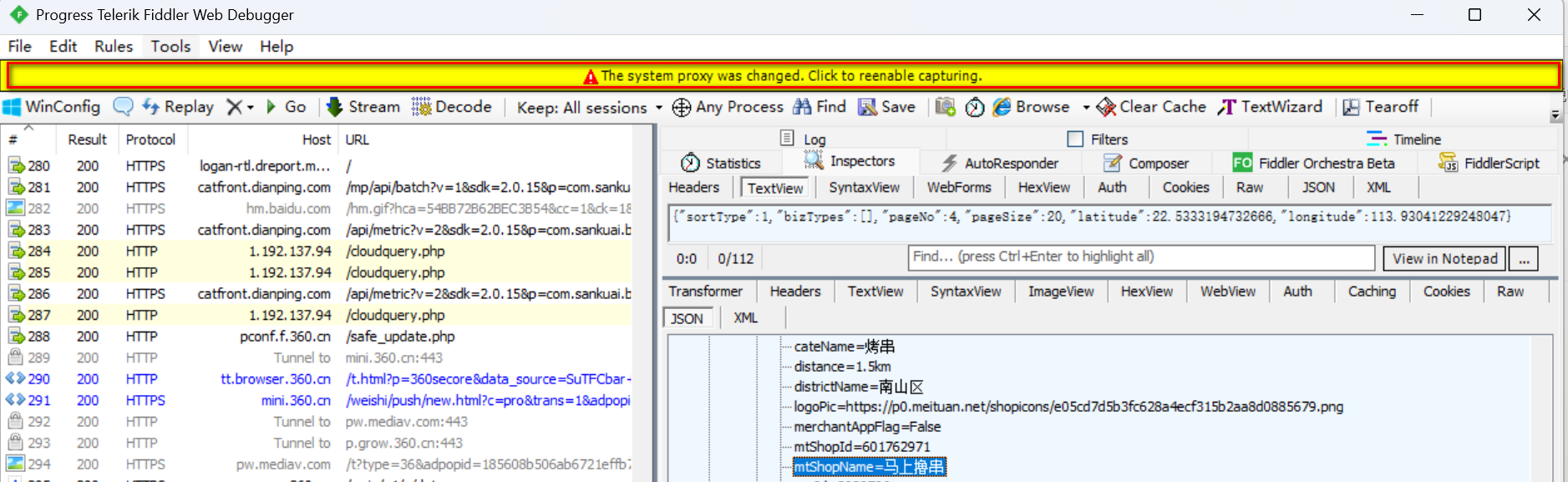The width and height of the screenshot is (1568, 482).
Task: Select session 288 pconf.f.360.cn
Action: point(317,337)
